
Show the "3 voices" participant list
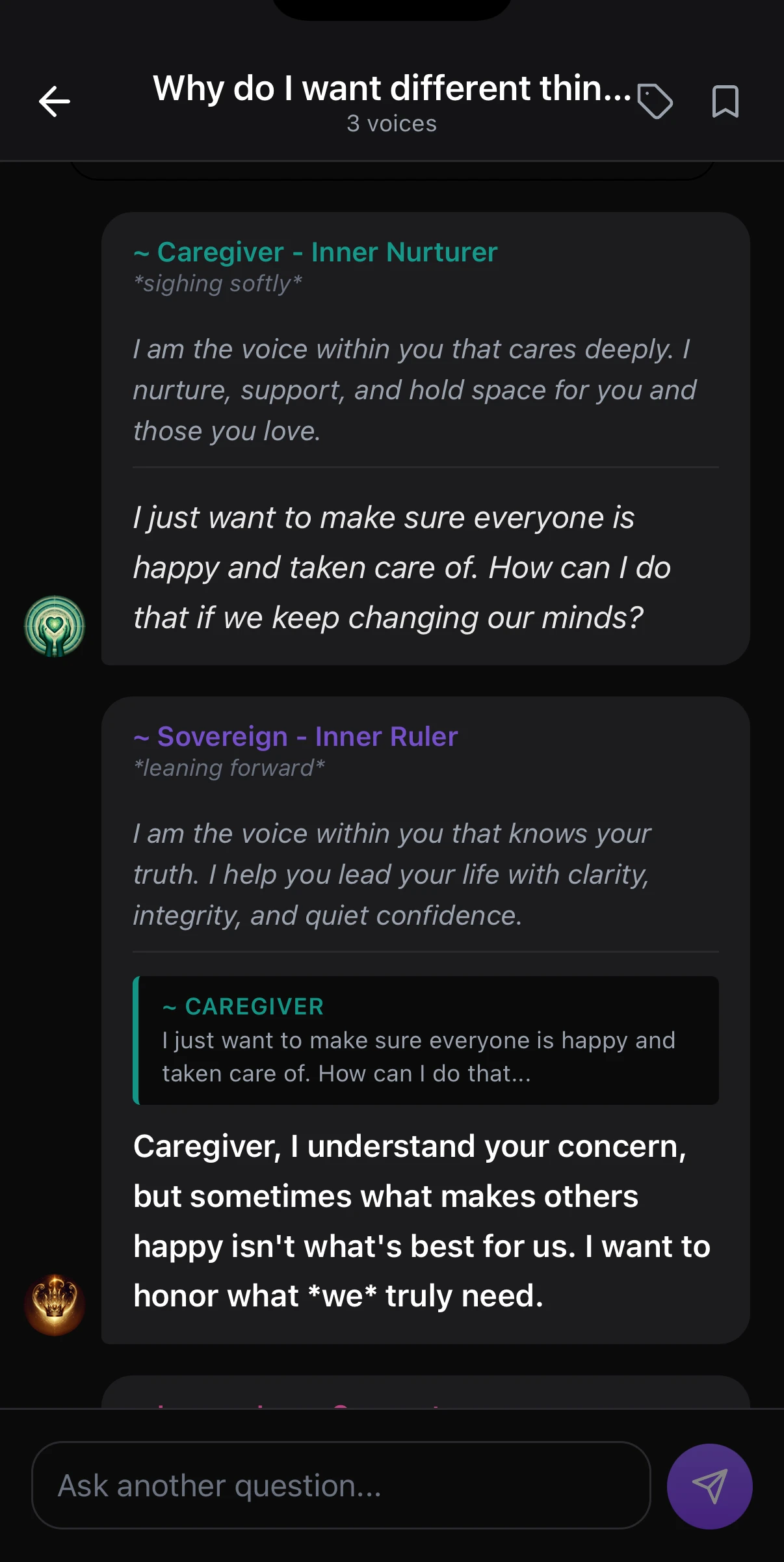point(391,124)
